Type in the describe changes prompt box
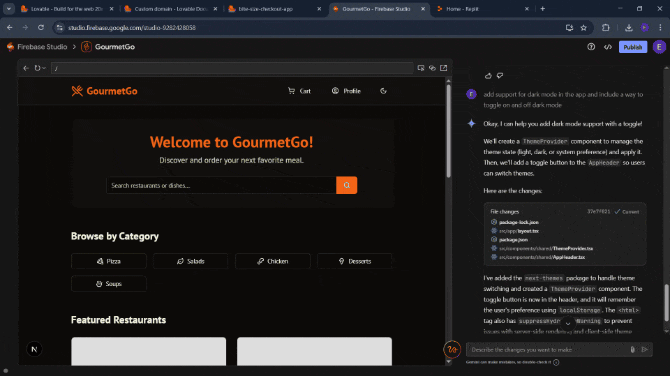 547,350
